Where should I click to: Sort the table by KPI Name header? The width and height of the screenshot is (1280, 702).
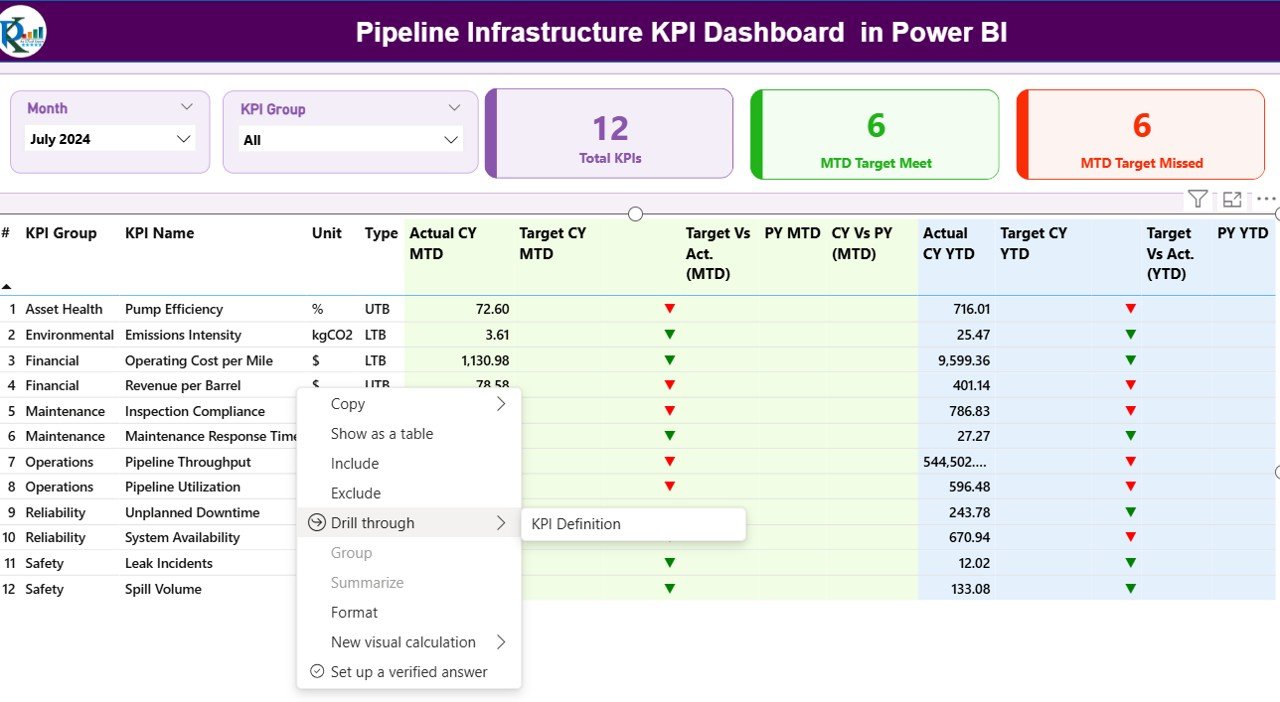coord(158,233)
